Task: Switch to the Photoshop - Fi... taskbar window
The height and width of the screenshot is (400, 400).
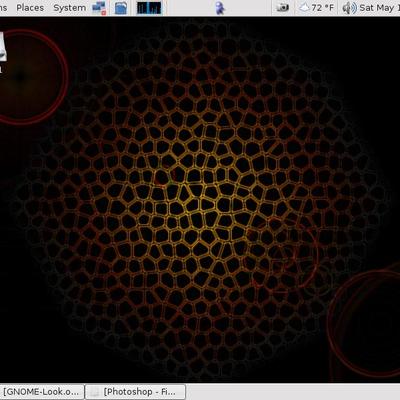Action: (135, 392)
